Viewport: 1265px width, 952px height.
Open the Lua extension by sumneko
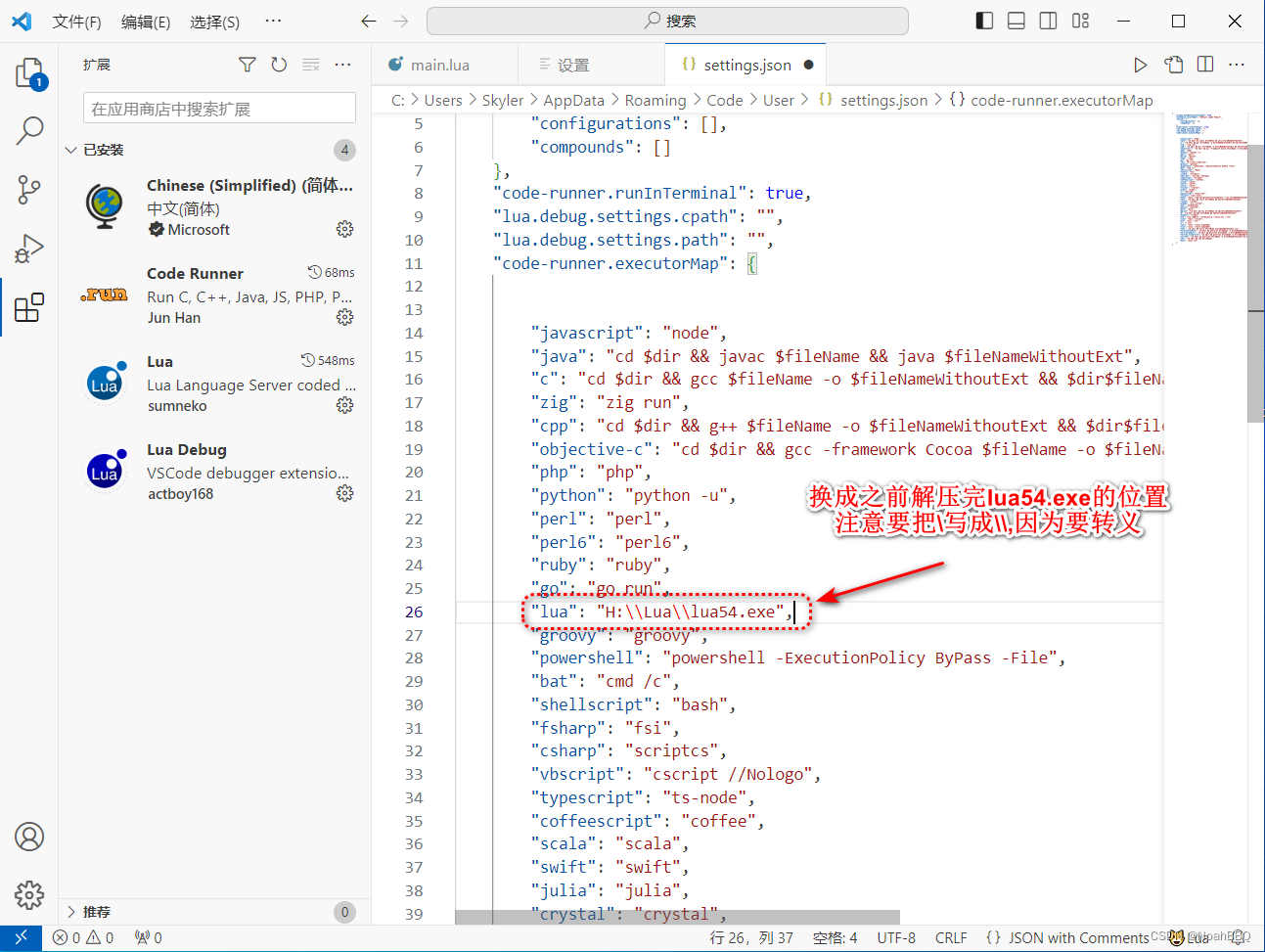(215, 384)
